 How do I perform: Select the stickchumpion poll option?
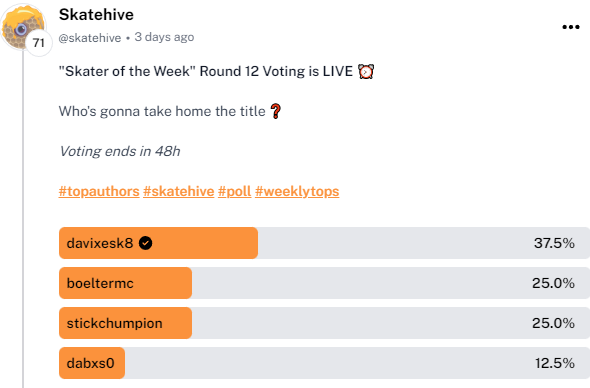(324, 323)
